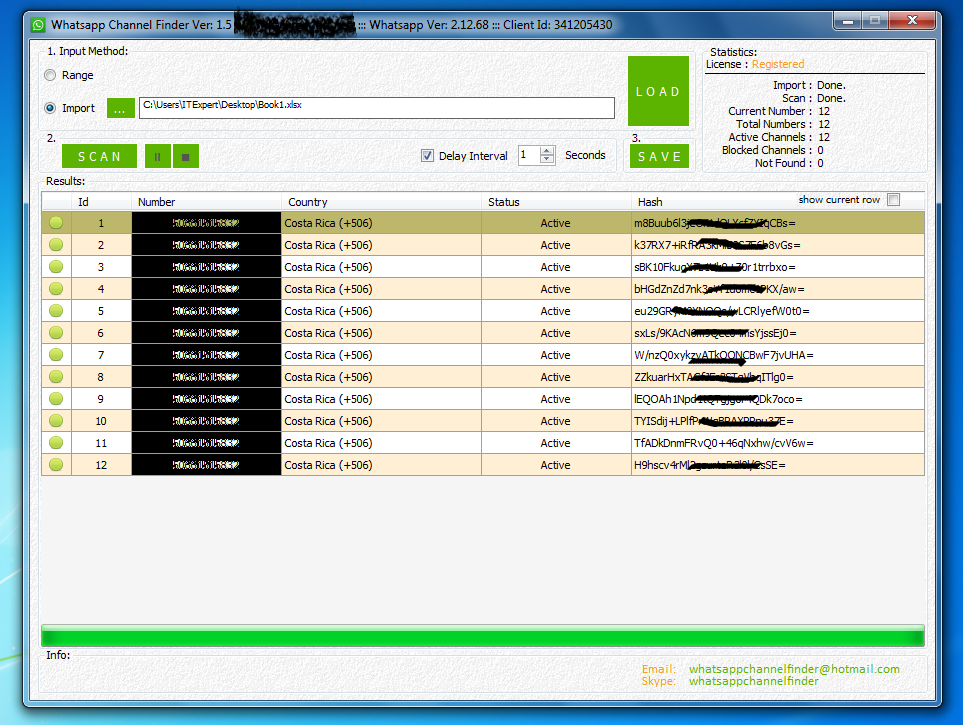The height and width of the screenshot is (725, 963).
Task: Minimize the Whatsapp Channel Finder window
Action: (848, 21)
